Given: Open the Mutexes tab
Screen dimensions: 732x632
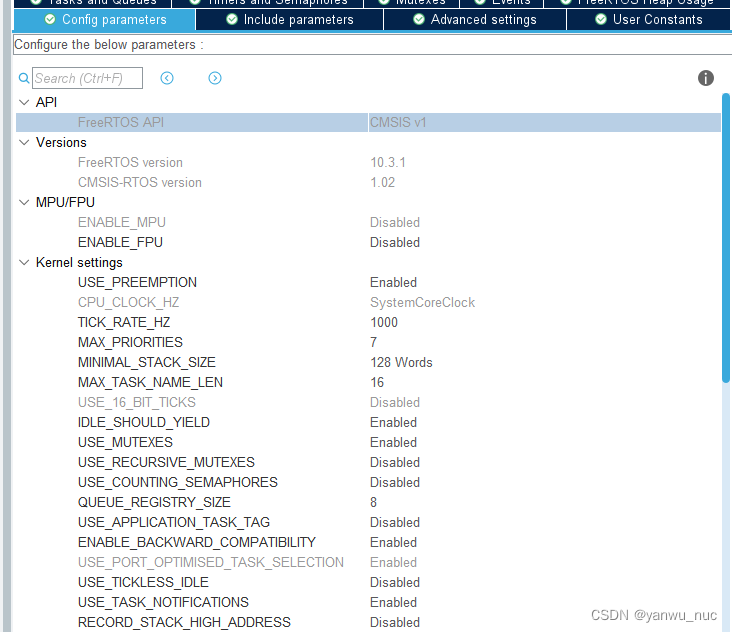Looking at the screenshot, I should [x=411, y=3].
